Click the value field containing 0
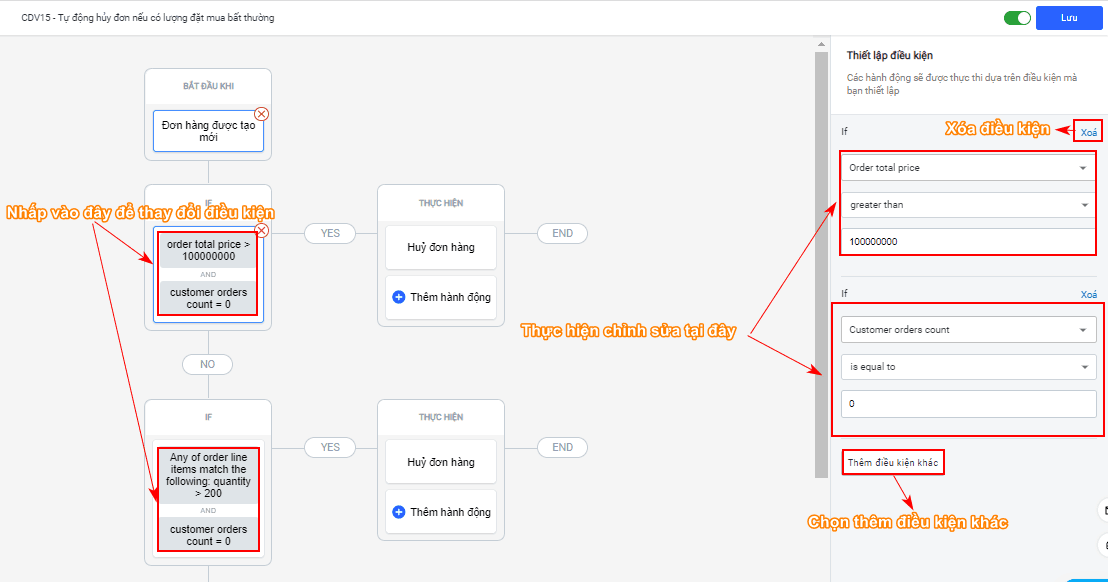 tap(967, 404)
